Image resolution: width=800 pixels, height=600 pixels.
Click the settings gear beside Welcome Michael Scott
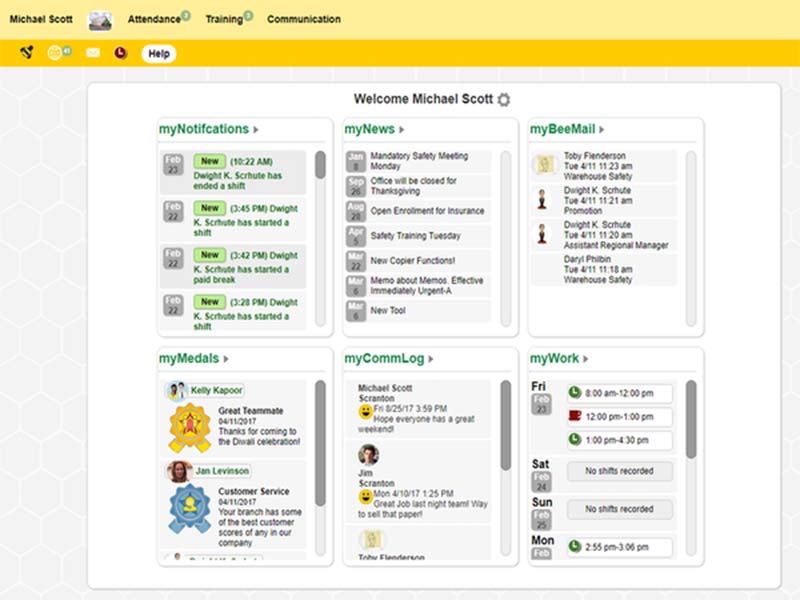pyautogui.click(x=503, y=100)
